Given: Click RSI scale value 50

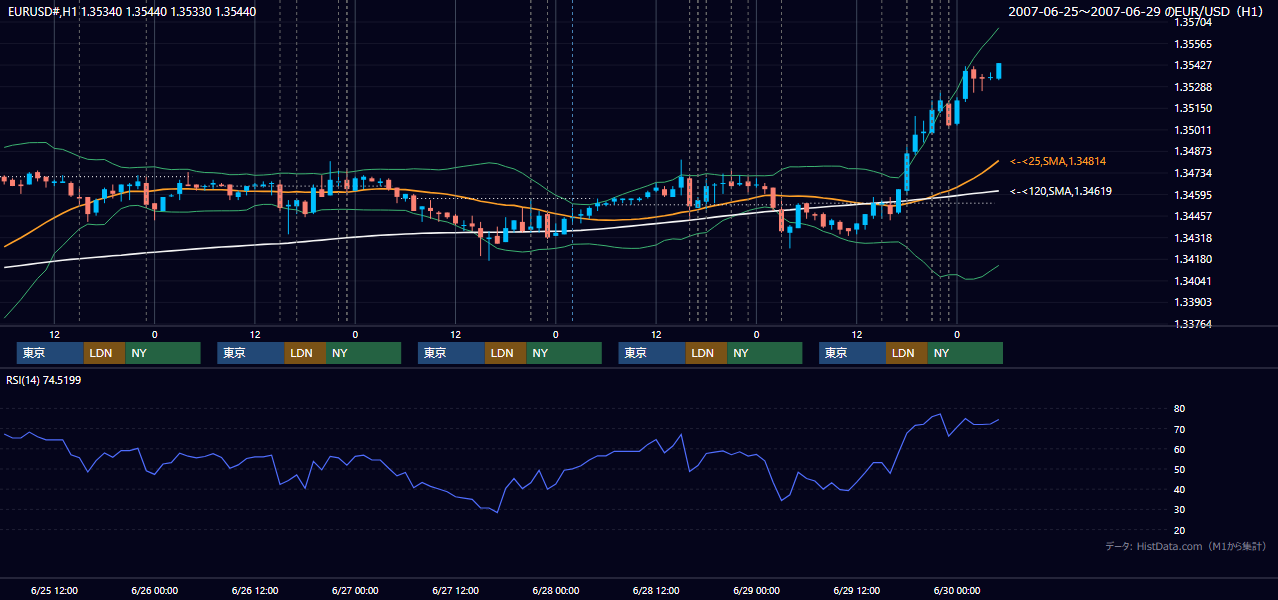Looking at the screenshot, I should tap(1180, 469).
